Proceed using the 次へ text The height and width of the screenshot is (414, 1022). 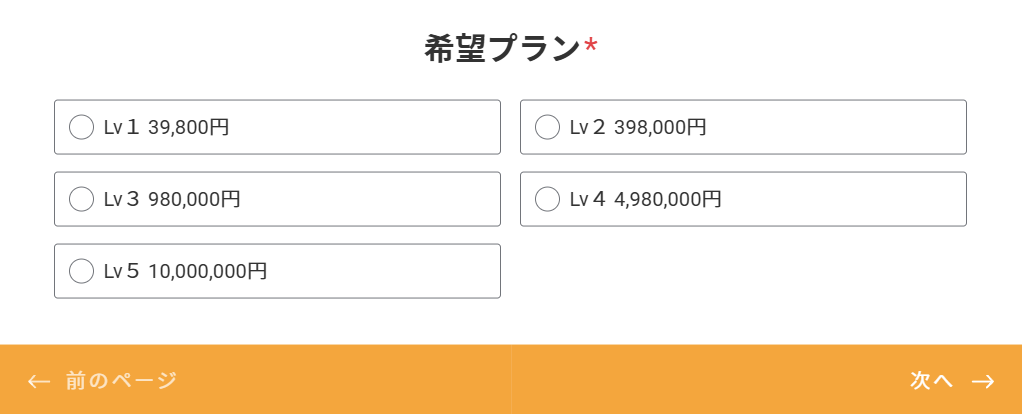click(931, 380)
